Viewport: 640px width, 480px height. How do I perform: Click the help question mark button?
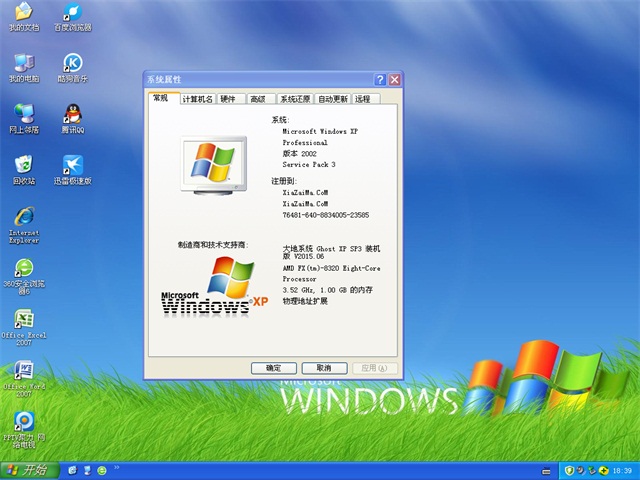(380, 79)
